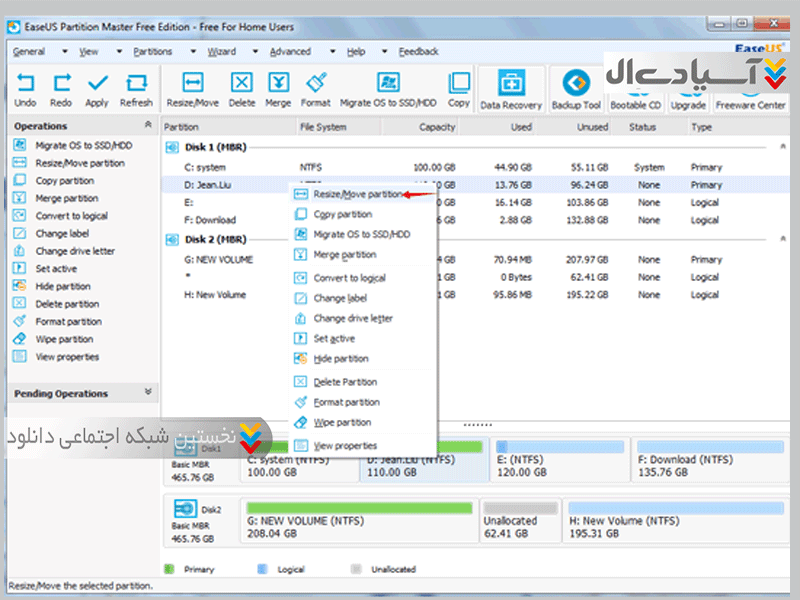Click the Merge toolbar icon

[x=278, y=85]
